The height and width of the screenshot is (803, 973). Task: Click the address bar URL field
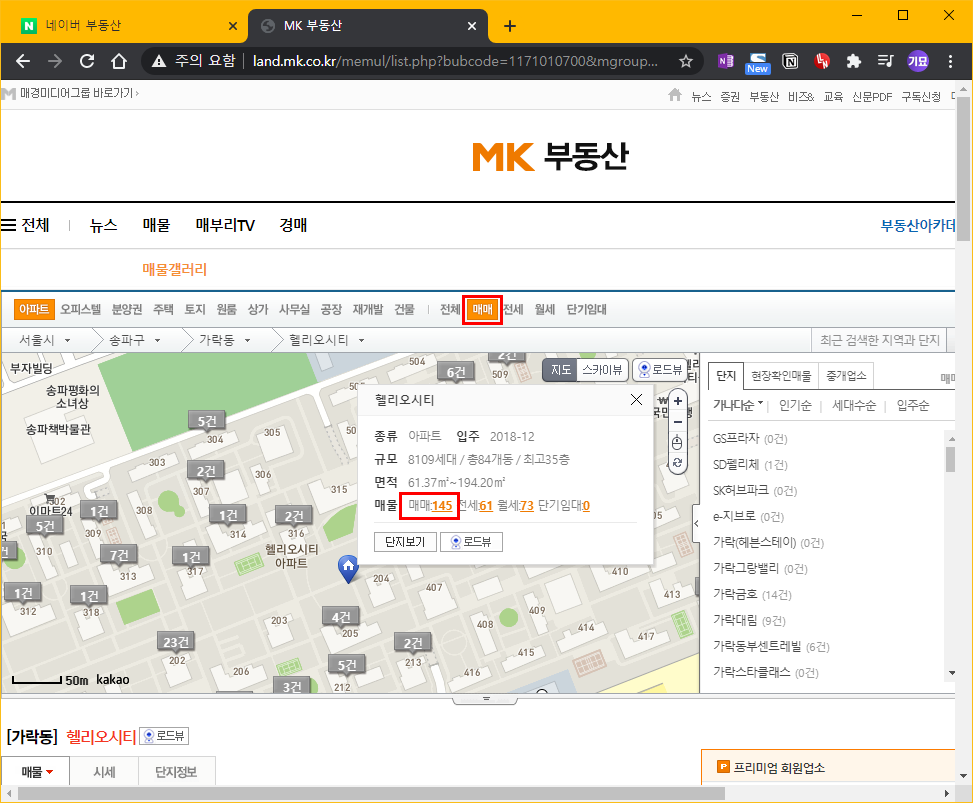(x=456, y=61)
